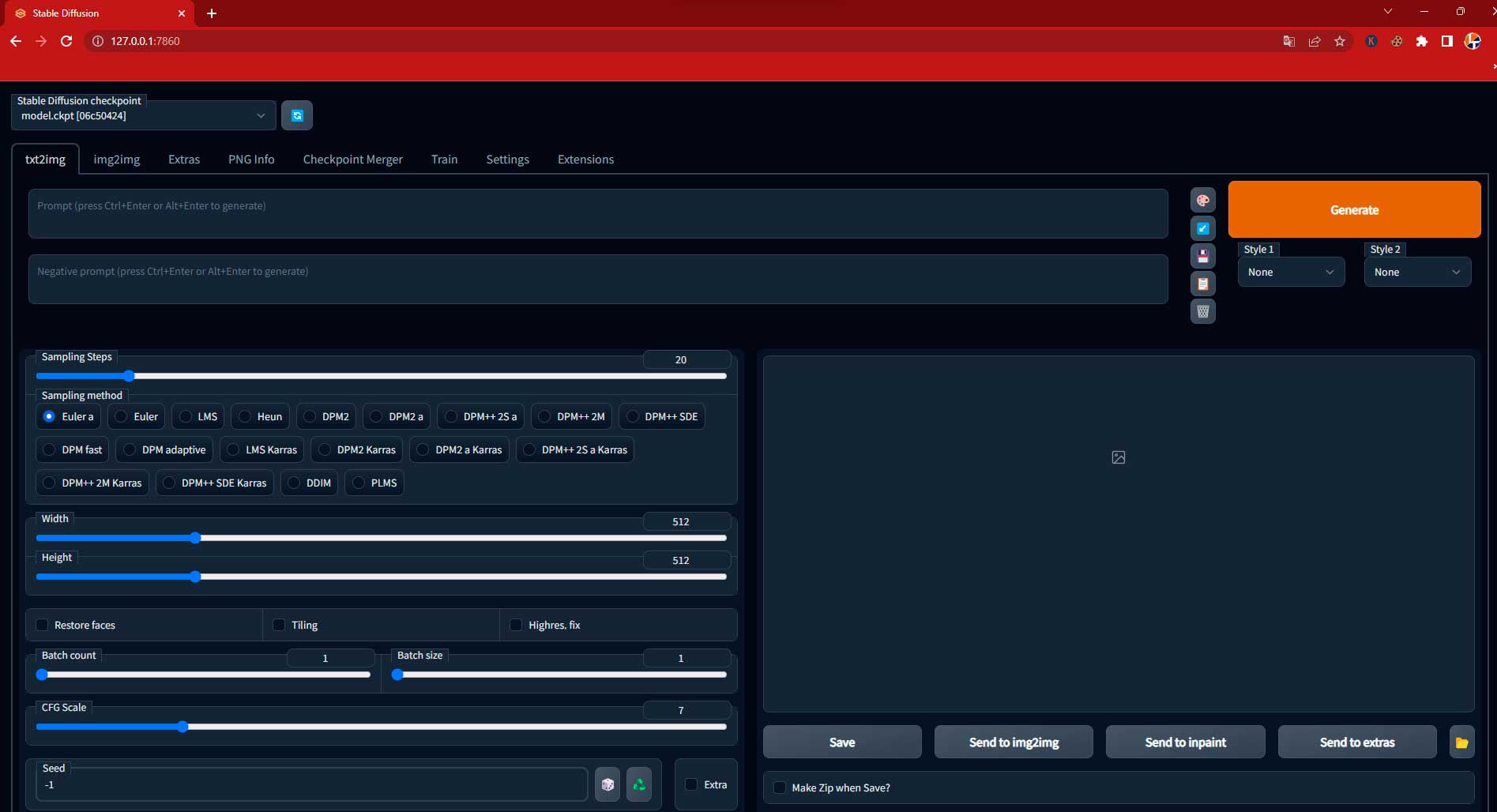Screen dimensions: 1497x812
Task: Open the images output folder icon
Action: 1461,742
